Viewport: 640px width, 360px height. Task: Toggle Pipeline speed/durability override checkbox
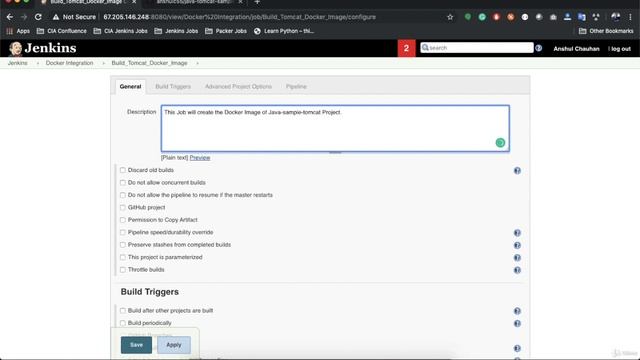(x=123, y=232)
